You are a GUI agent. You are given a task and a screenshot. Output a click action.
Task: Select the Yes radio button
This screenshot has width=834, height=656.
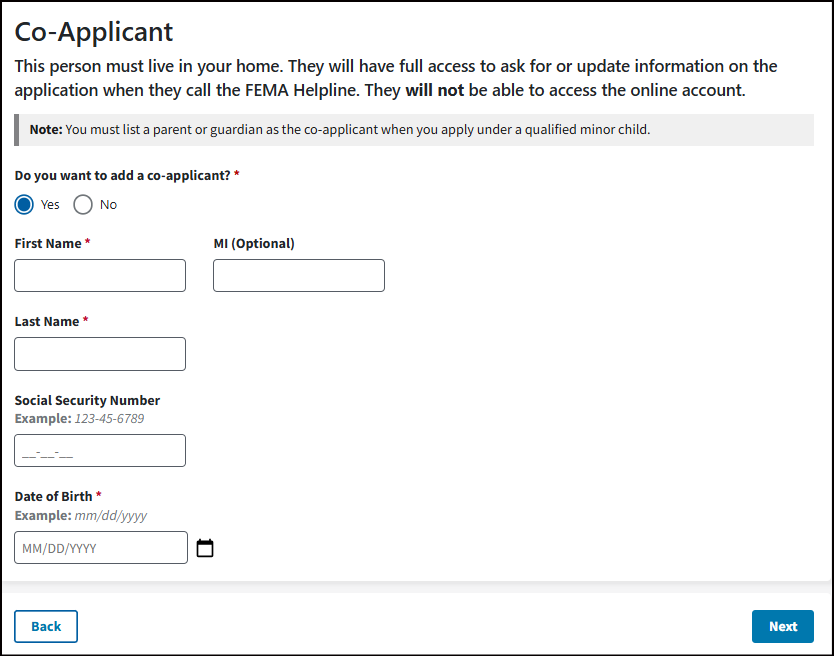click(x=24, y=204)
